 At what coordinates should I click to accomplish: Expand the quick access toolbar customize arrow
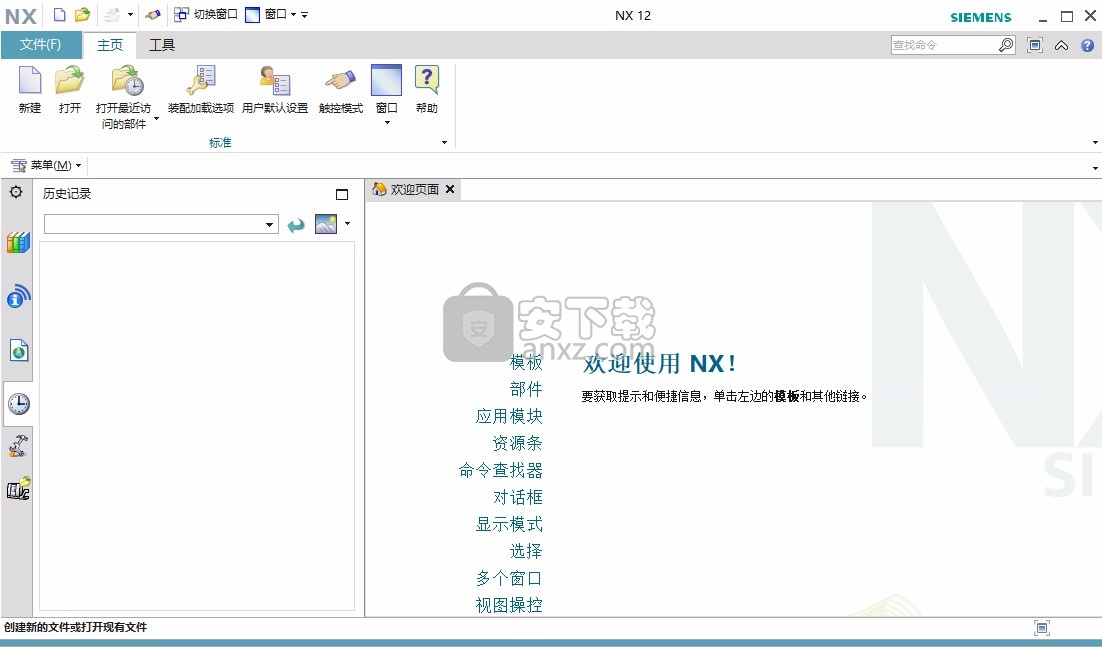pyautogui.click(x=304, y=15)
